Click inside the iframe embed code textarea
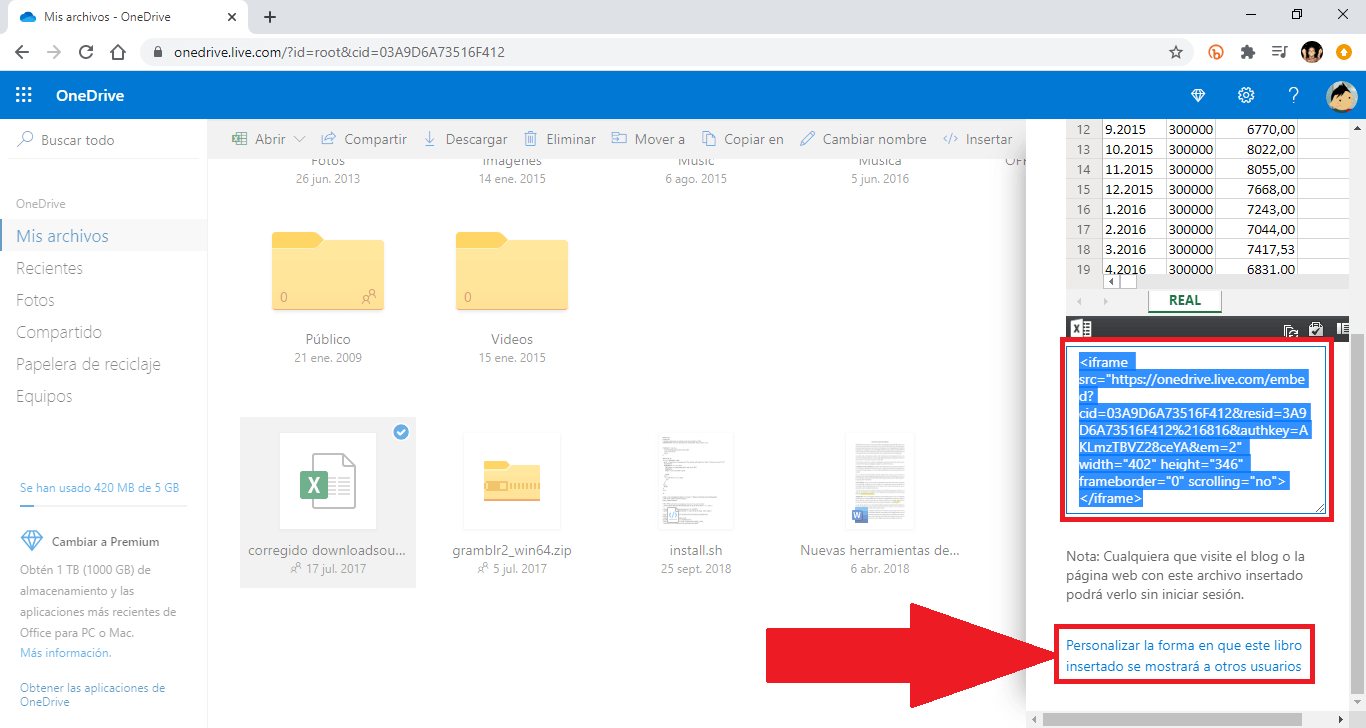 pos(1198,430)
